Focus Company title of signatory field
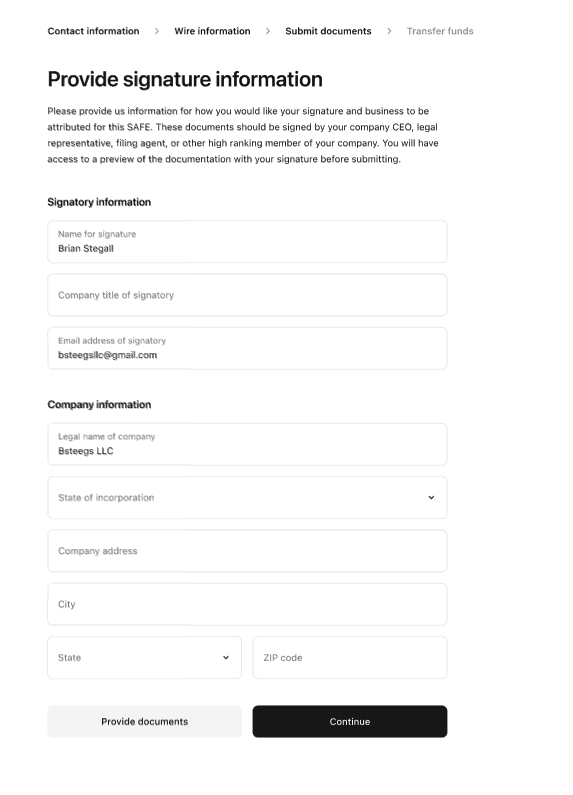Image resolution: width=573 pixels, height=795 pixels. [x=247, y=295]
